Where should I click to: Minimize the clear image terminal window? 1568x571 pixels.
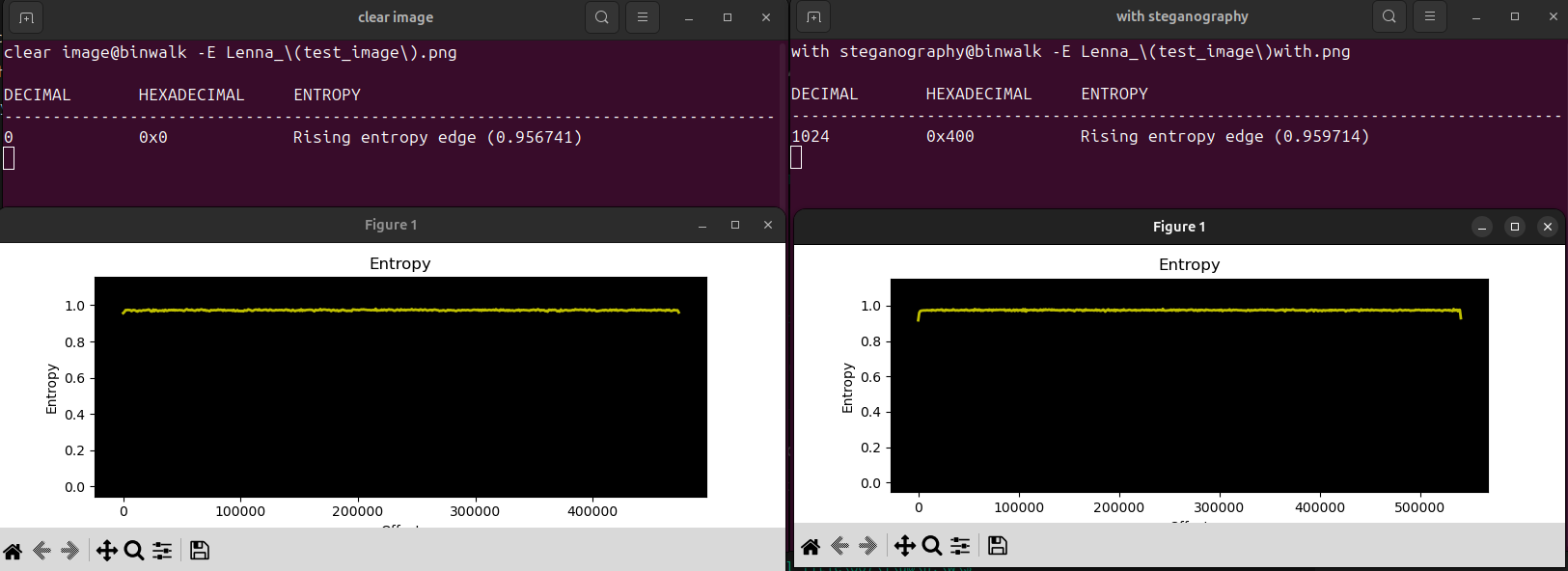coord(689,17)
